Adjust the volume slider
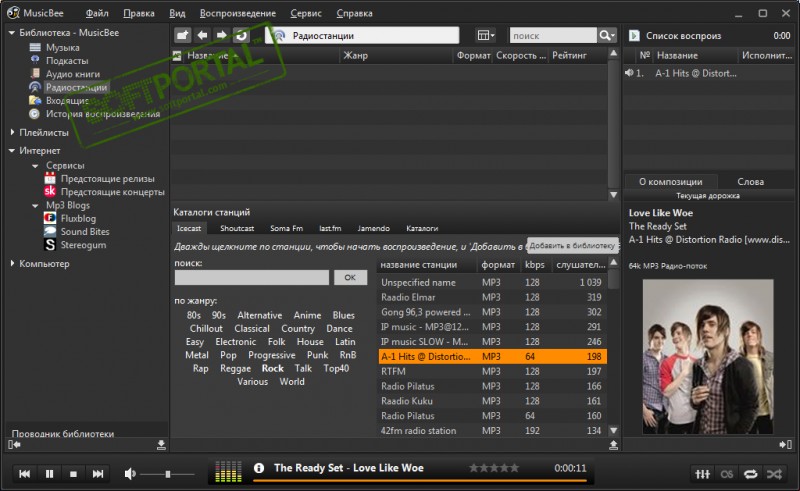The image size is (800, 491). (x=166, y=473)
